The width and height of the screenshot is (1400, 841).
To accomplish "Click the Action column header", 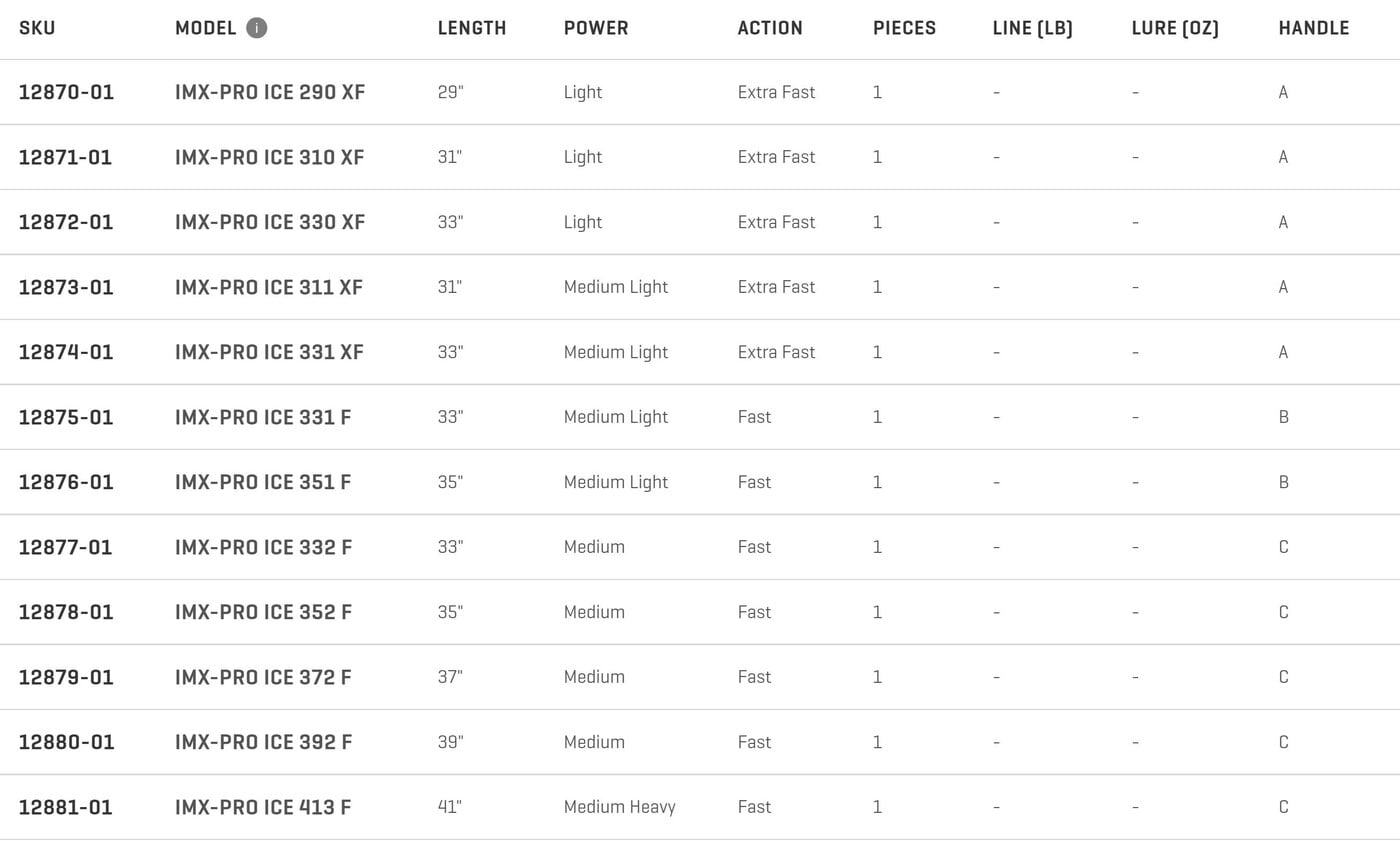I will [x=770, y=28].
